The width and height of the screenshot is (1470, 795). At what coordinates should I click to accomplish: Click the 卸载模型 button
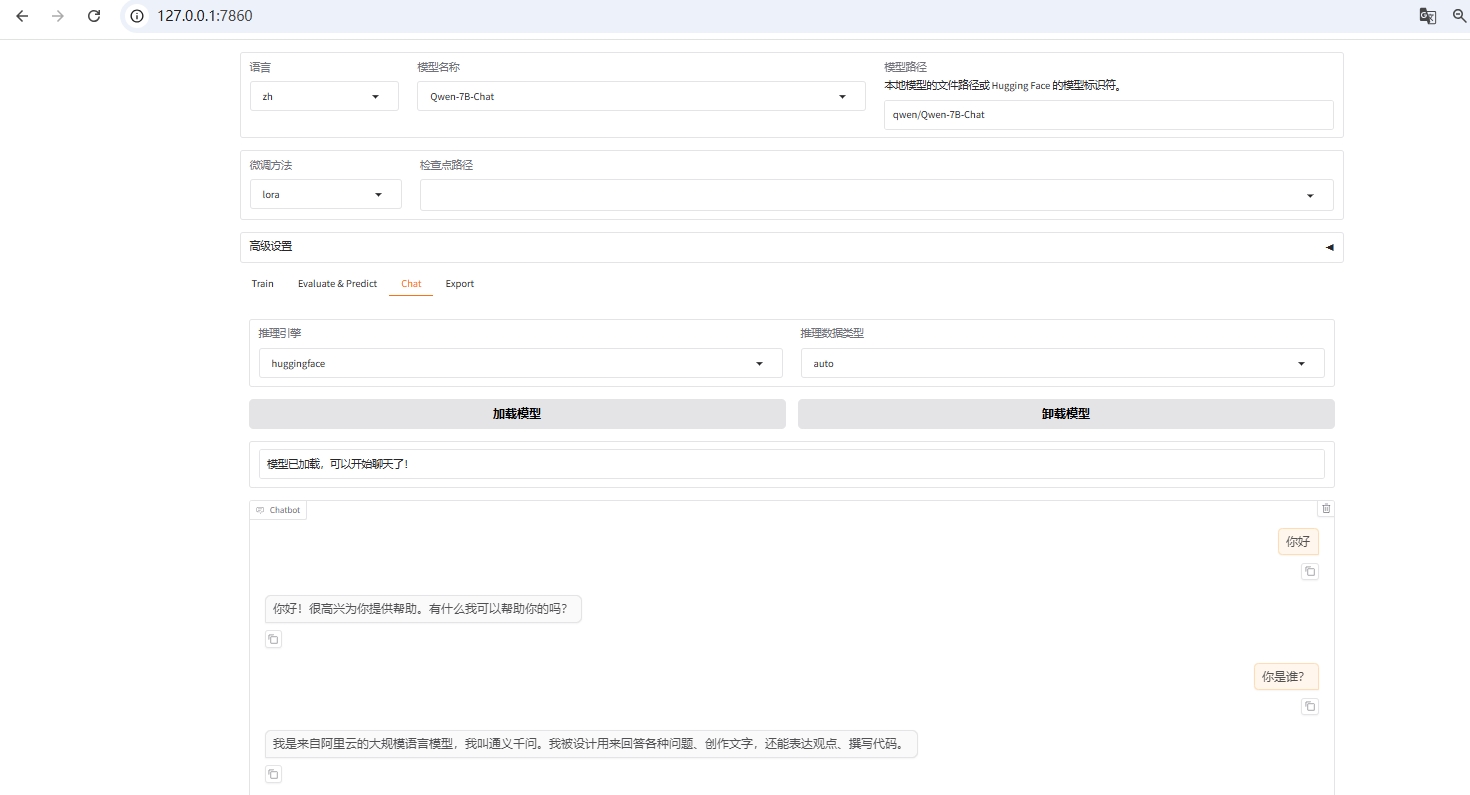pos(1065,414)
